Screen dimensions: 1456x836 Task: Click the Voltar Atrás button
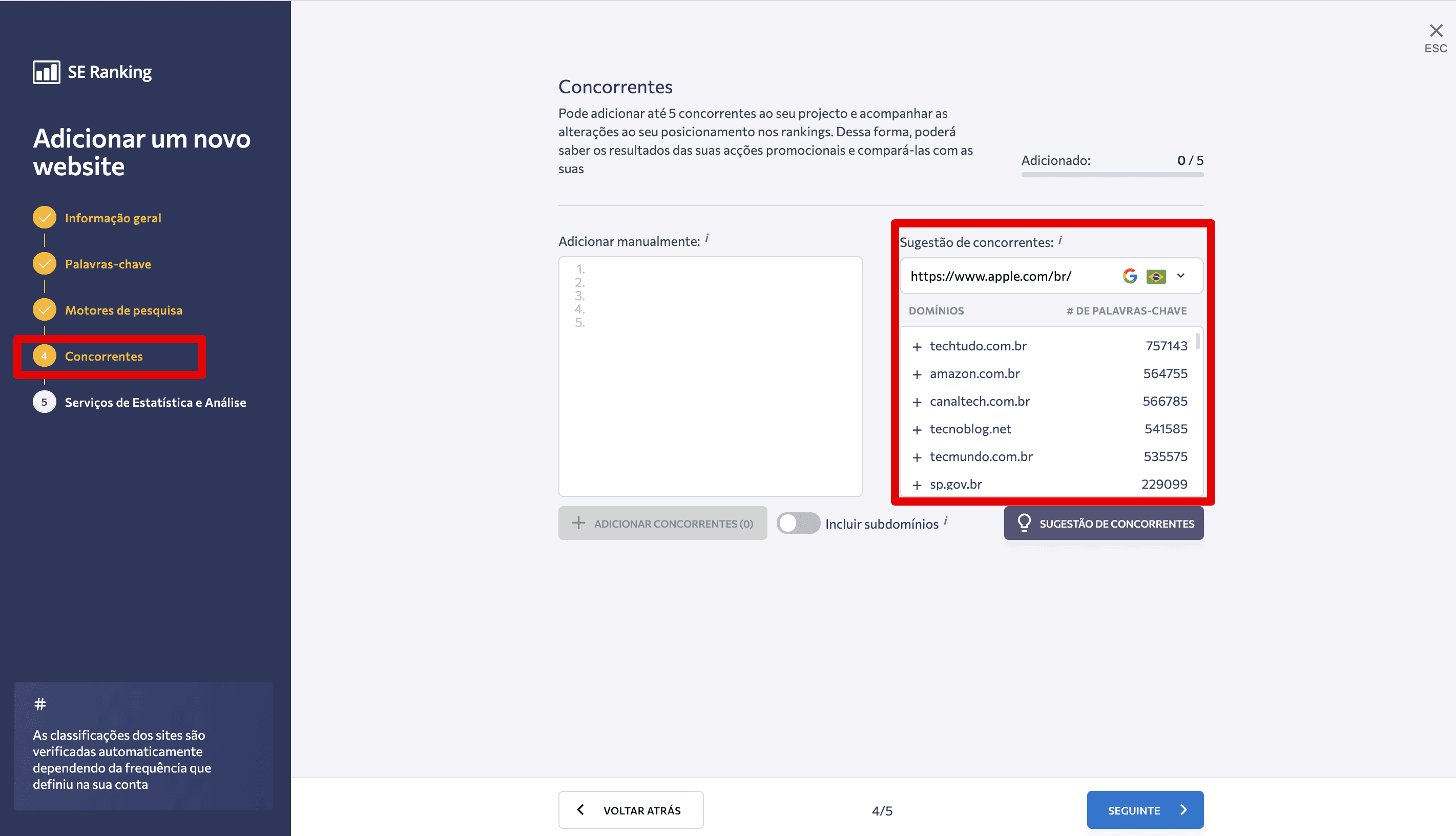[x=630, y=809]
